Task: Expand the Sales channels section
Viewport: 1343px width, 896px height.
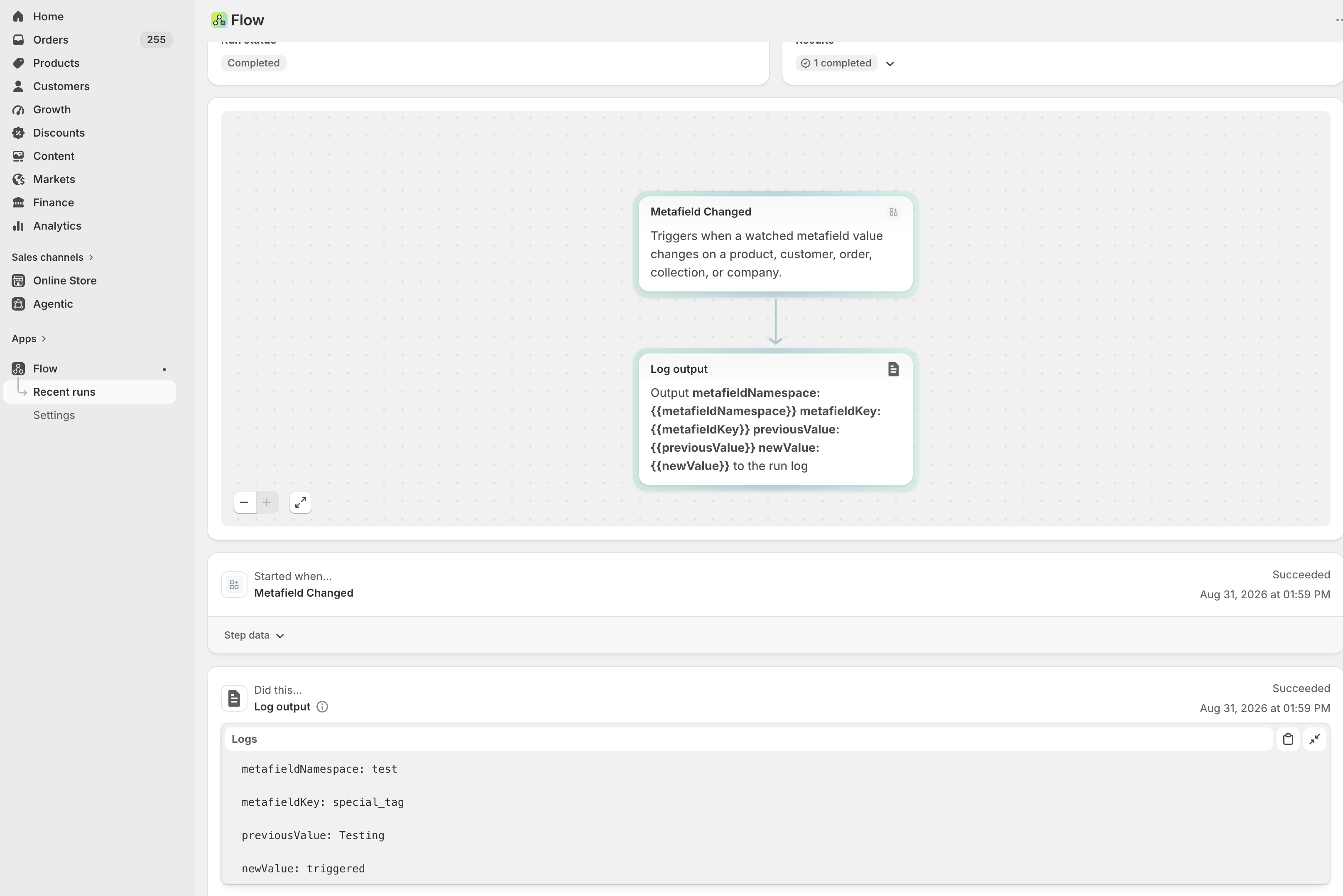Action: [53, 257]
